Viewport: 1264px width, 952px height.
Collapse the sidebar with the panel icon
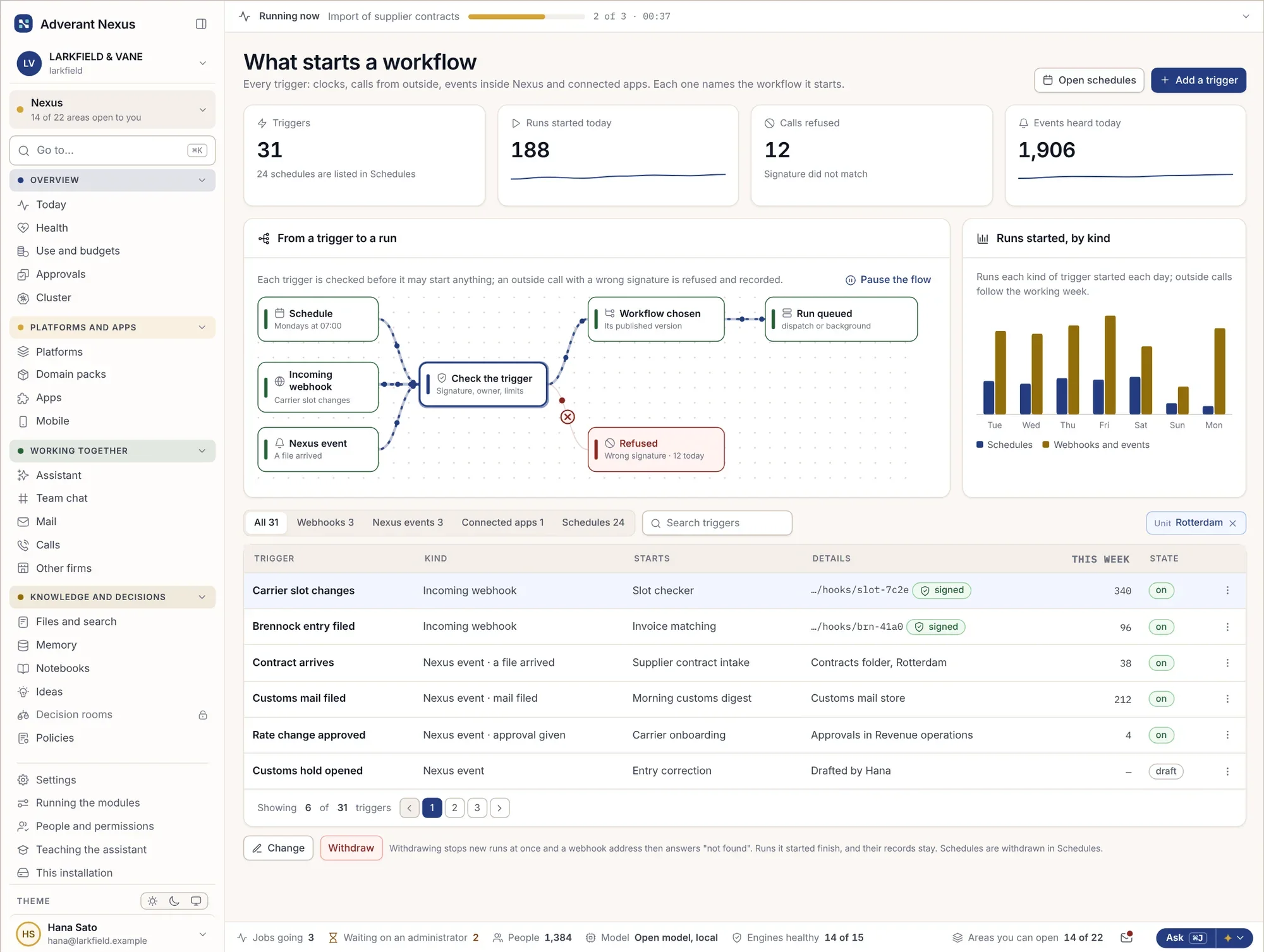coord(201,24)
